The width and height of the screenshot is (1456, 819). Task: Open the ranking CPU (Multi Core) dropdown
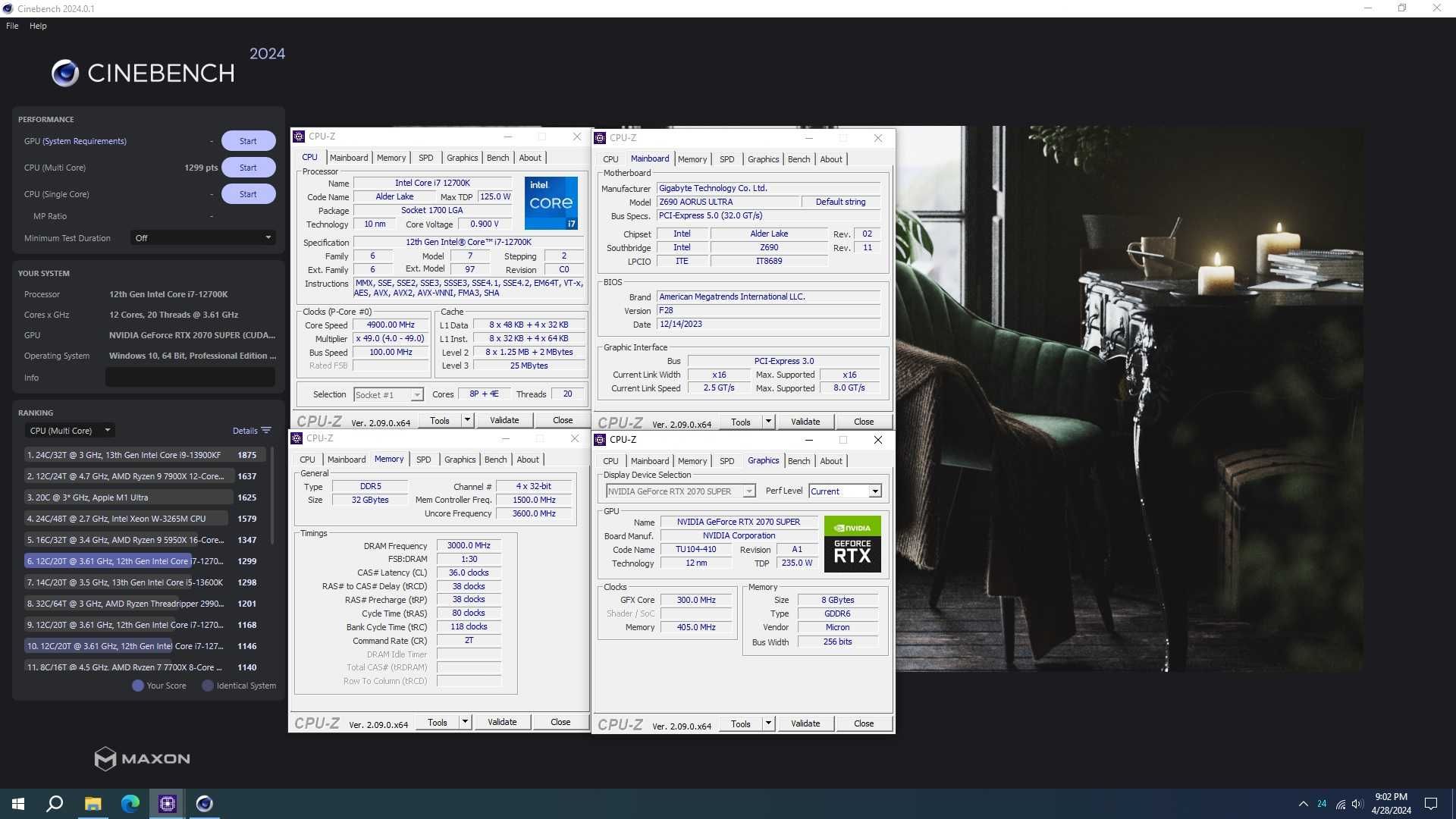coord(70,430)
